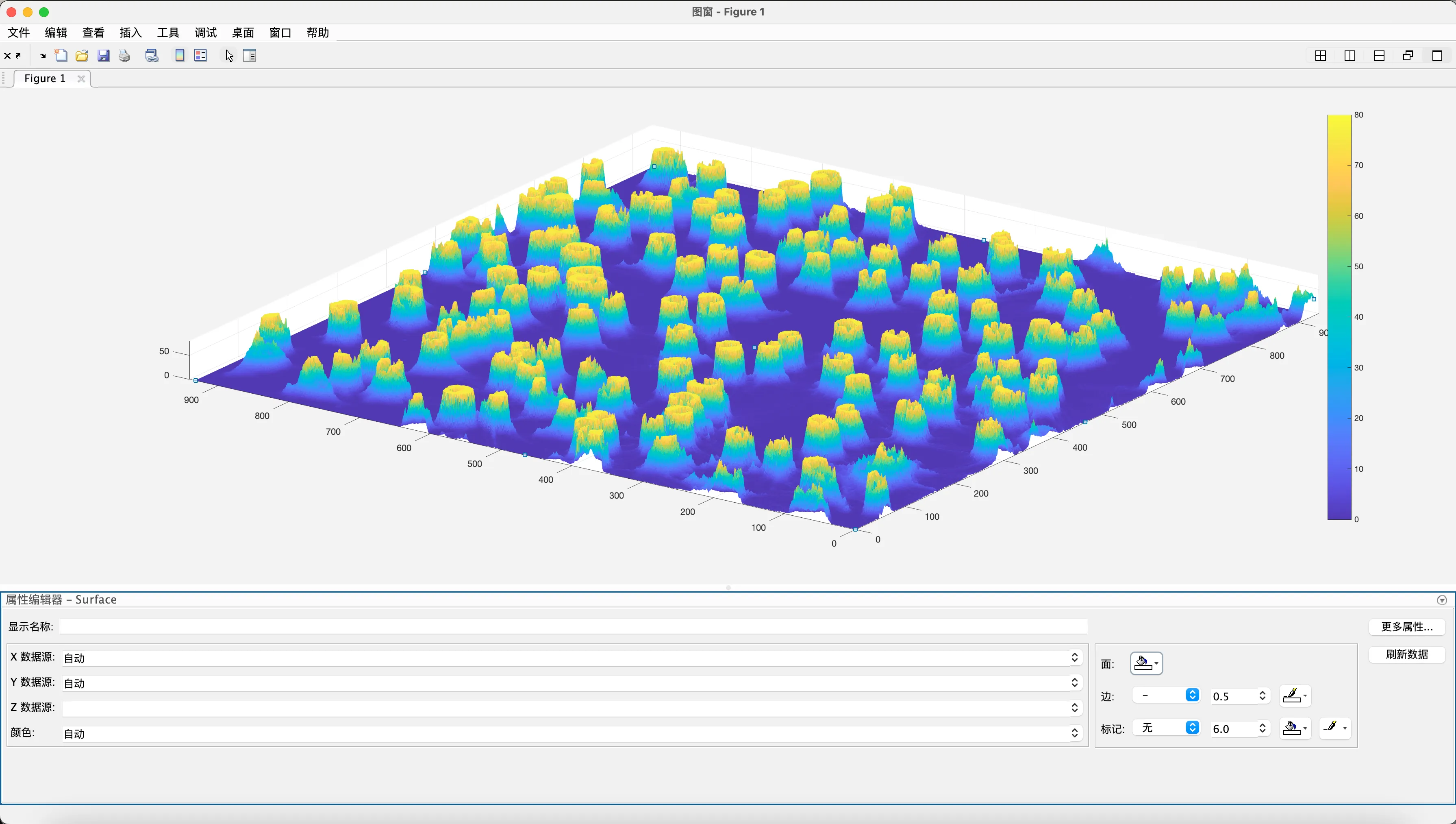1456x824 pixels.
Task: Click the undock up-right arrow icon in toolbar
Action: coord(19,55)
